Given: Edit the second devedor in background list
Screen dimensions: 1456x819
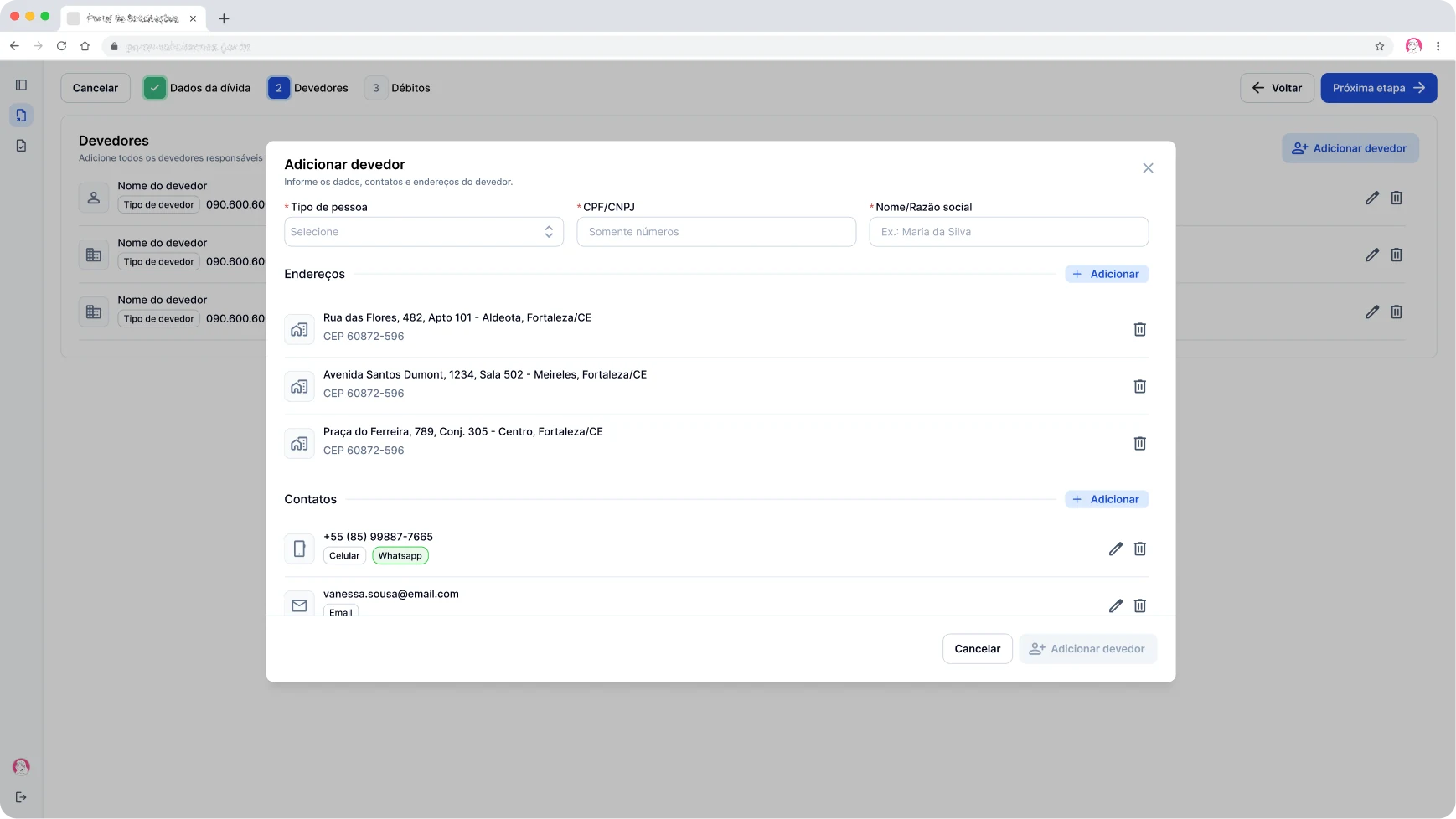Looking at the screenshot, I should click(1371, 255).
